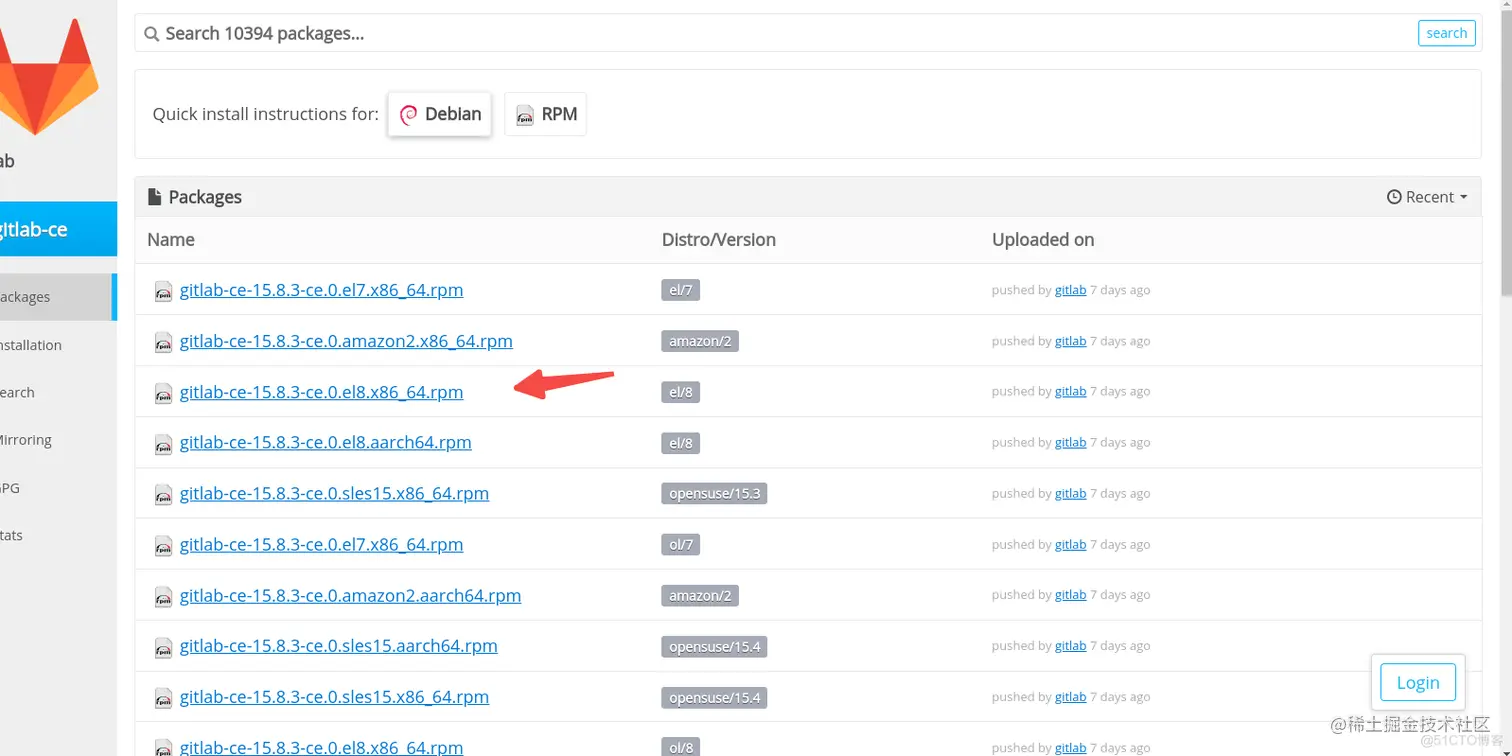Click rpm icon of sles15.aarch64 row
The height and width of the screenshot is (756, 1512).
point(163,647)
